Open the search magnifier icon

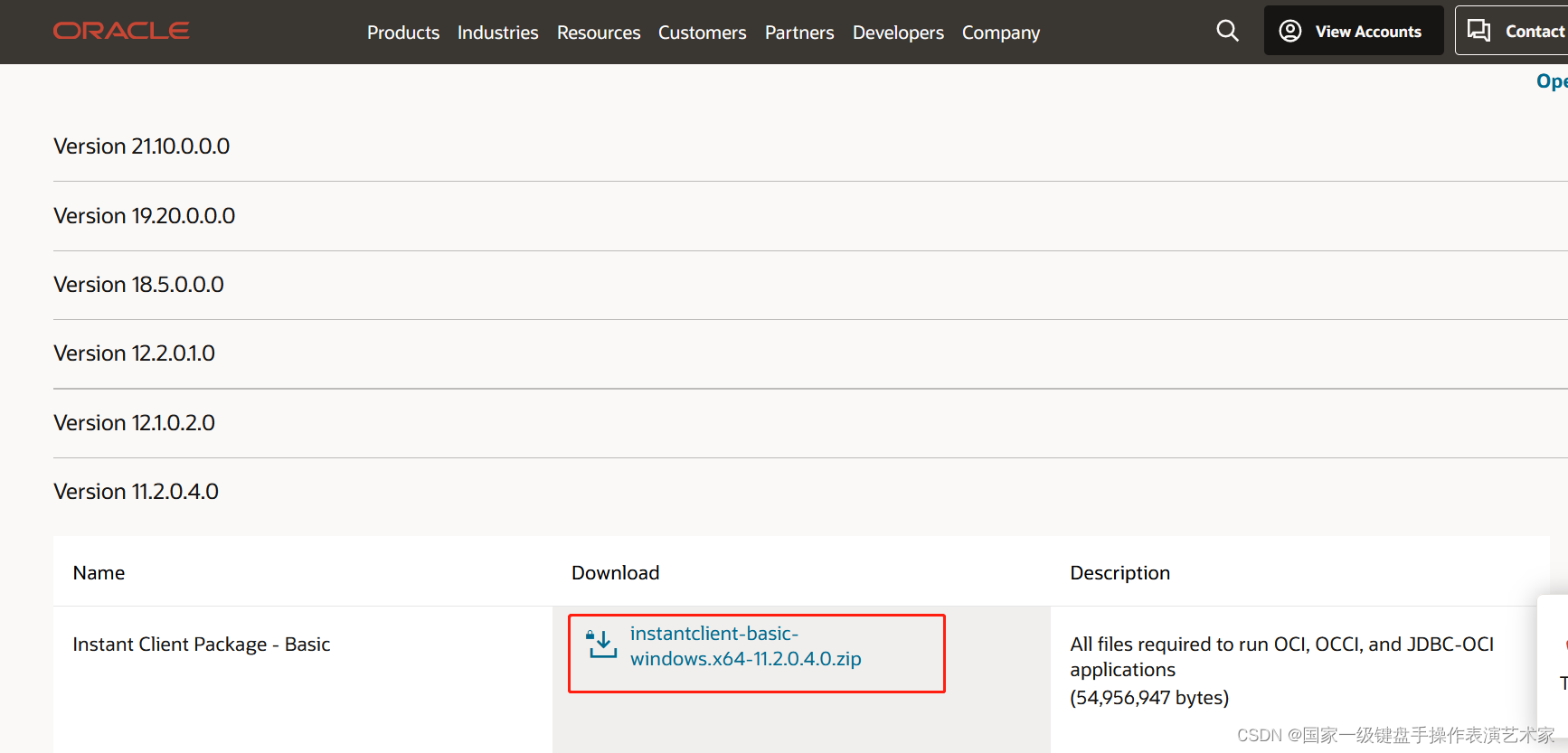point(1227,31)
